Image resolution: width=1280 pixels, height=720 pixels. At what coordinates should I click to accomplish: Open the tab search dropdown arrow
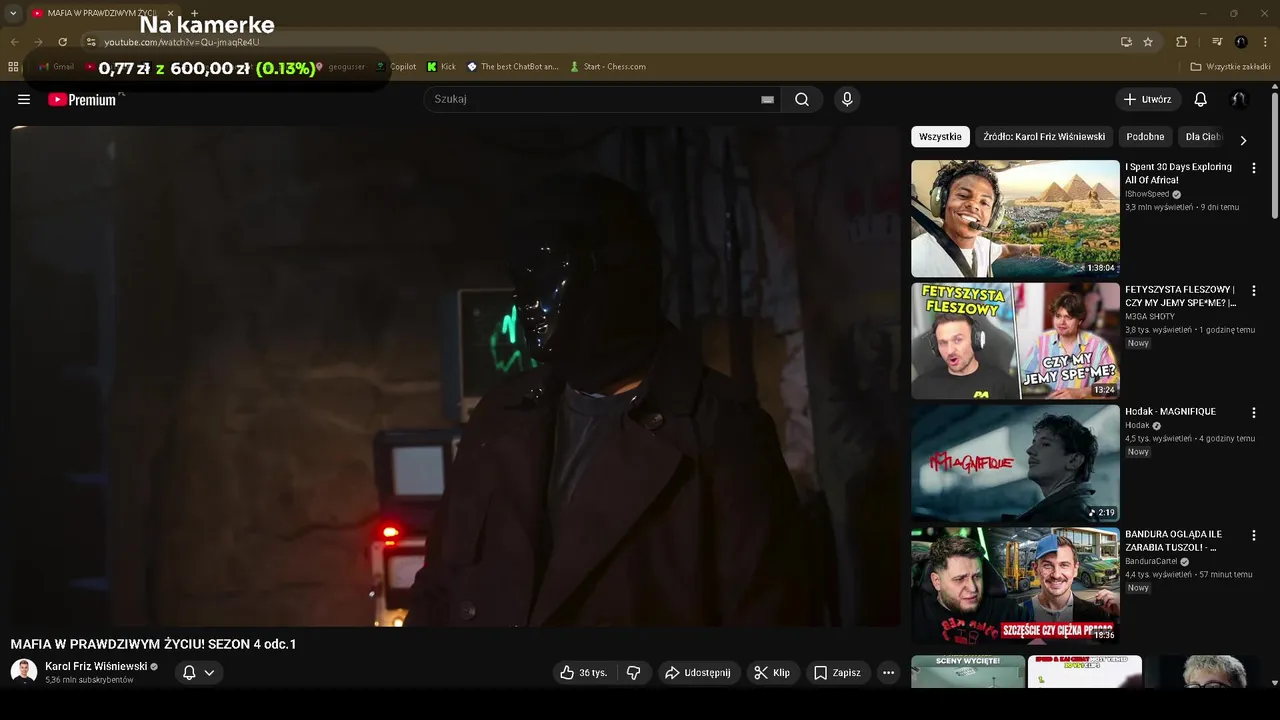tap(13, 13)
